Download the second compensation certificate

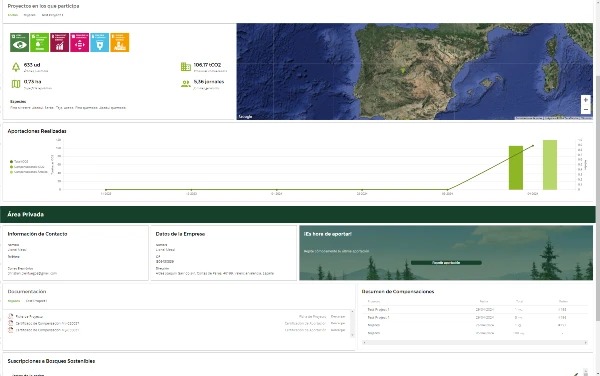click(338, 330)
